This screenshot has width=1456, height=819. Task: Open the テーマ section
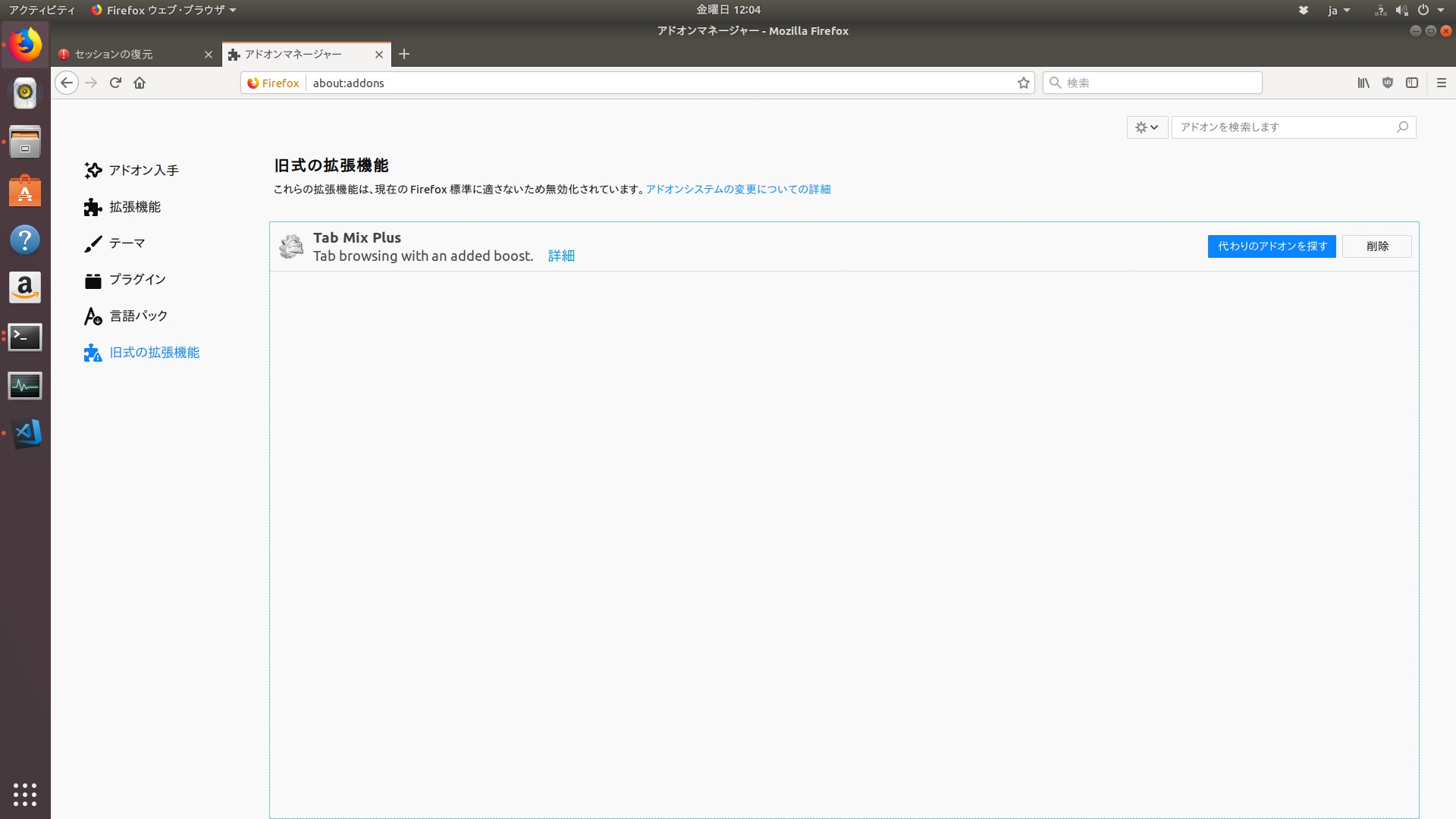tap(127, 243)
